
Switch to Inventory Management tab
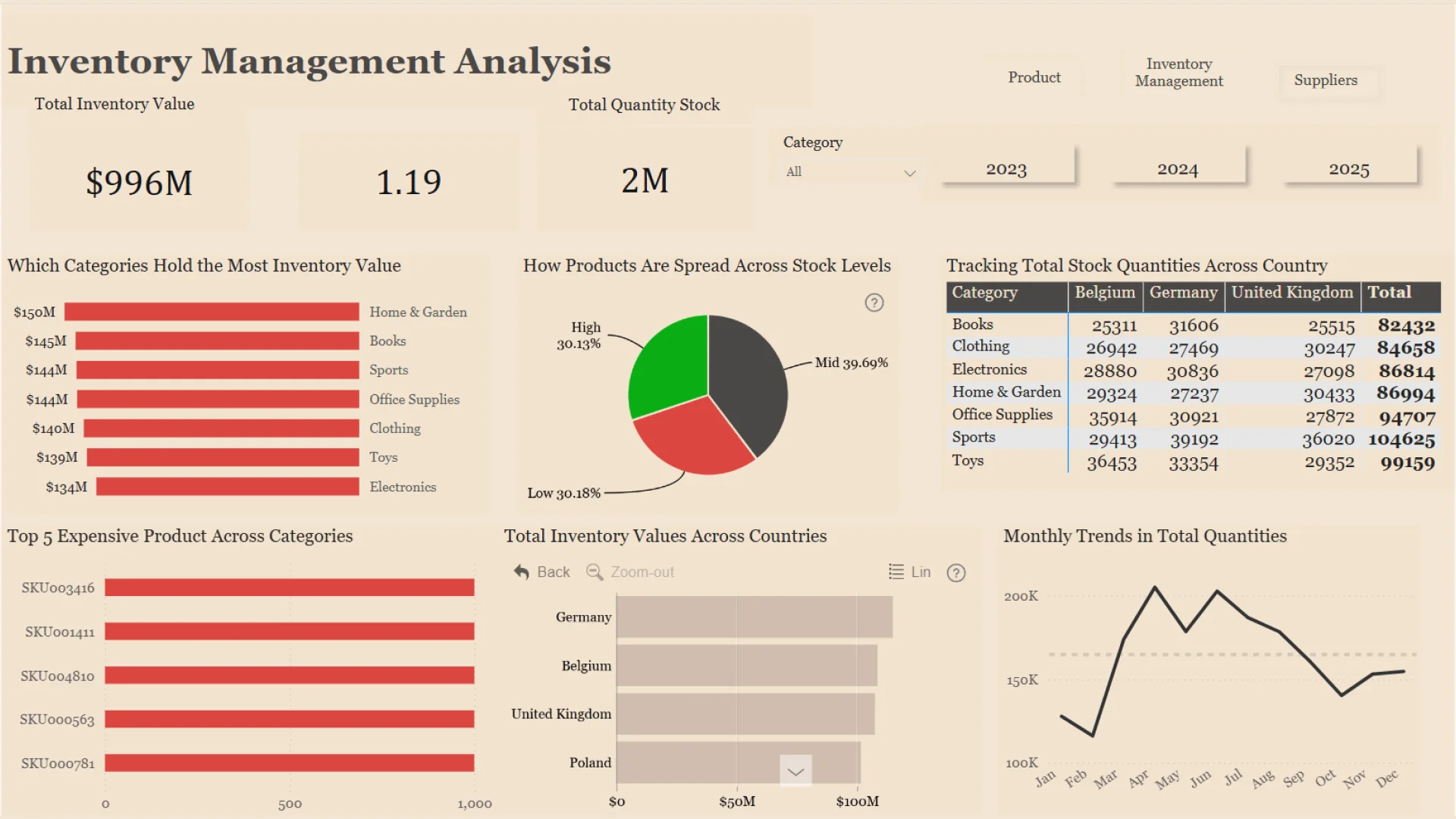(x=1178, y=73)
